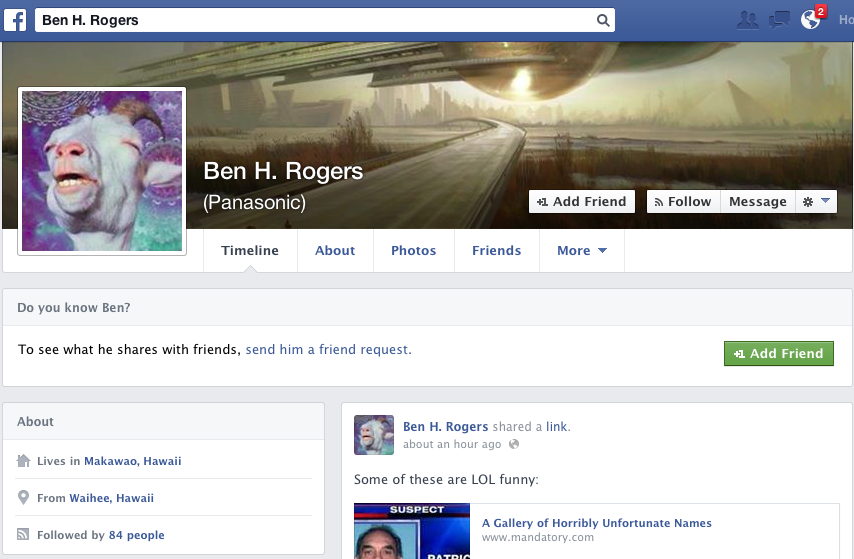This screenshot has width=854, height=559.
Task: Click the Message button
Action: 757,202
